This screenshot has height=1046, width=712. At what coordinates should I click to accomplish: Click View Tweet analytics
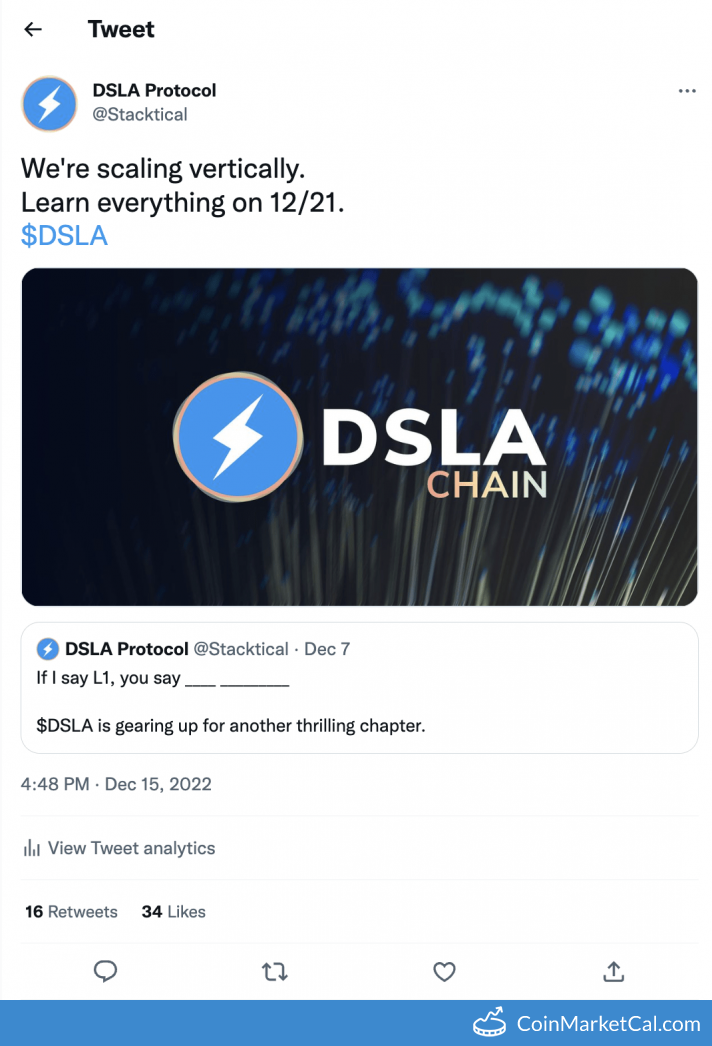pyautogui.click(x=131, y=847)
